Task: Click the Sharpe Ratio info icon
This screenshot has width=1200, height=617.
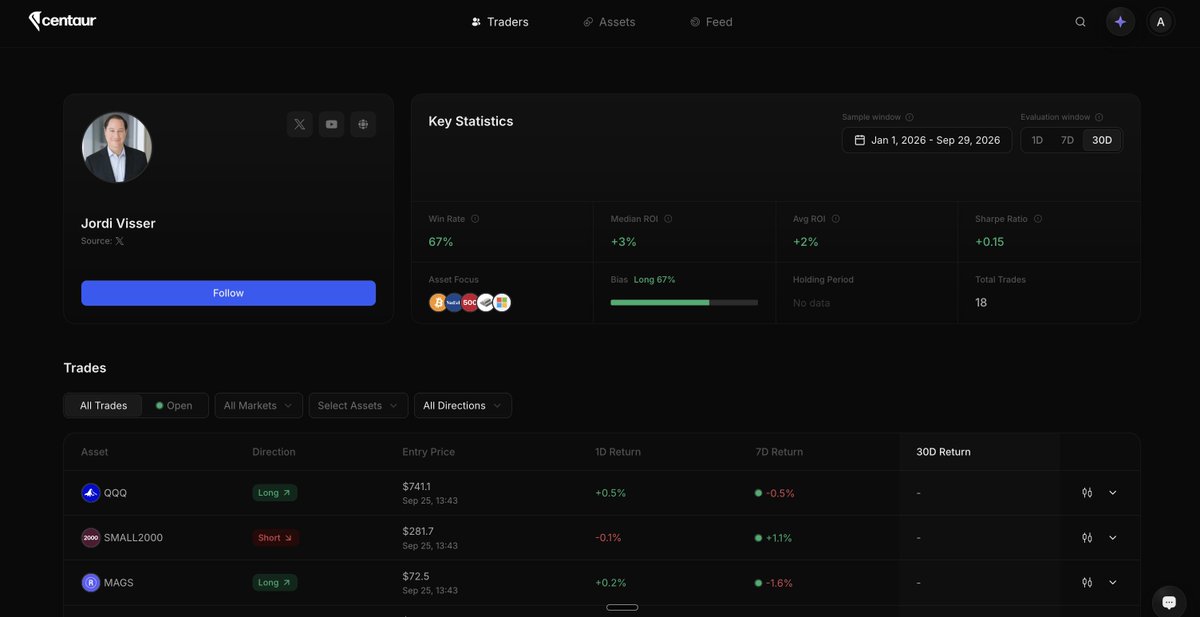Action: (x=1038, y=219)
